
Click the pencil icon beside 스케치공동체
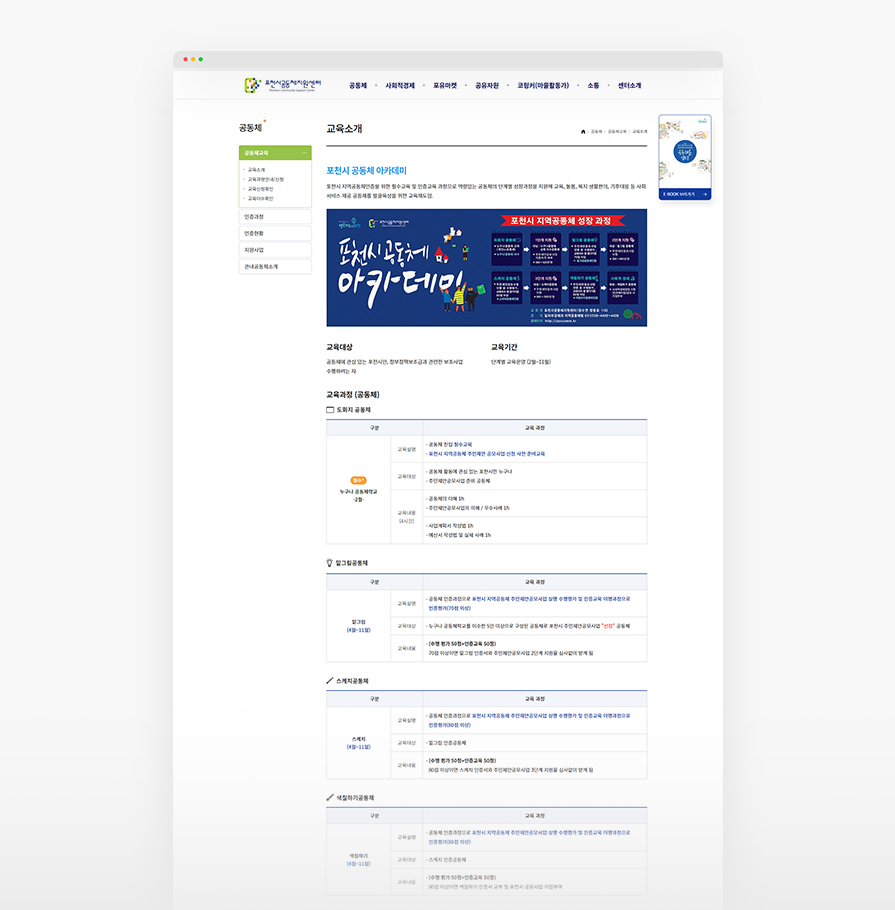tap(330, 681)
